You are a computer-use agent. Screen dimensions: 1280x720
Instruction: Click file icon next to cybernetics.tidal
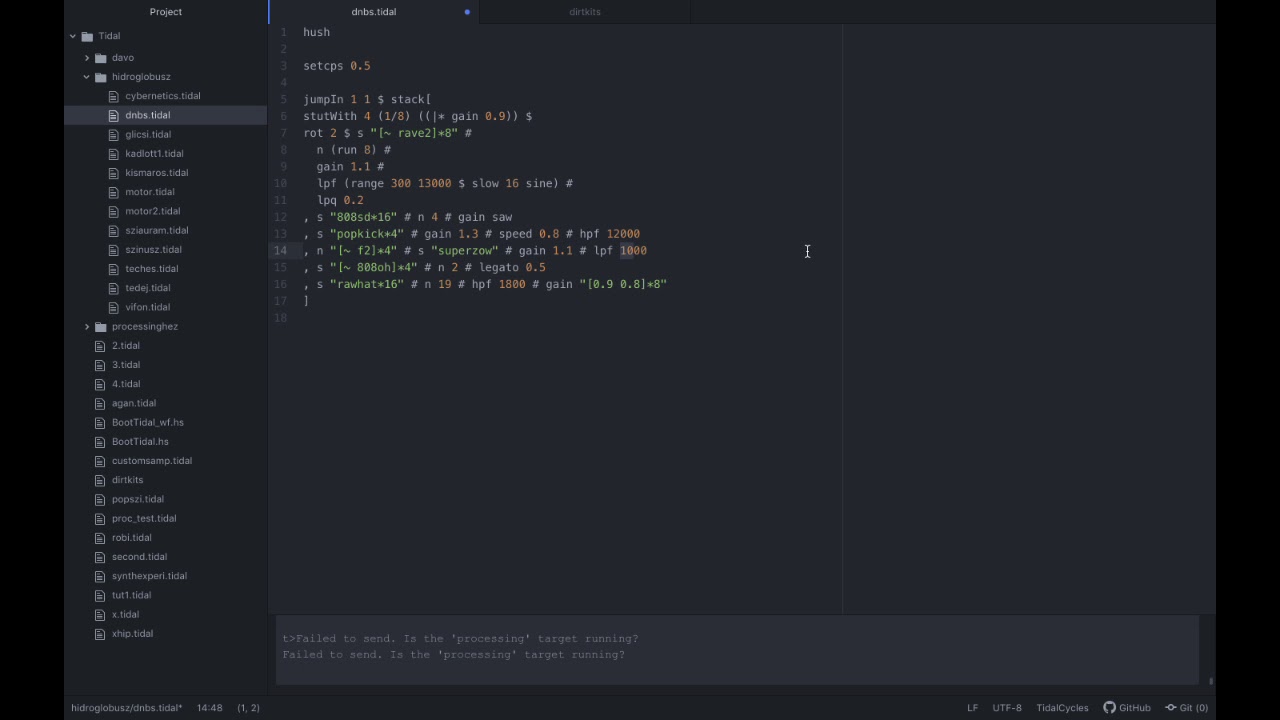click(x=113, y=96)
